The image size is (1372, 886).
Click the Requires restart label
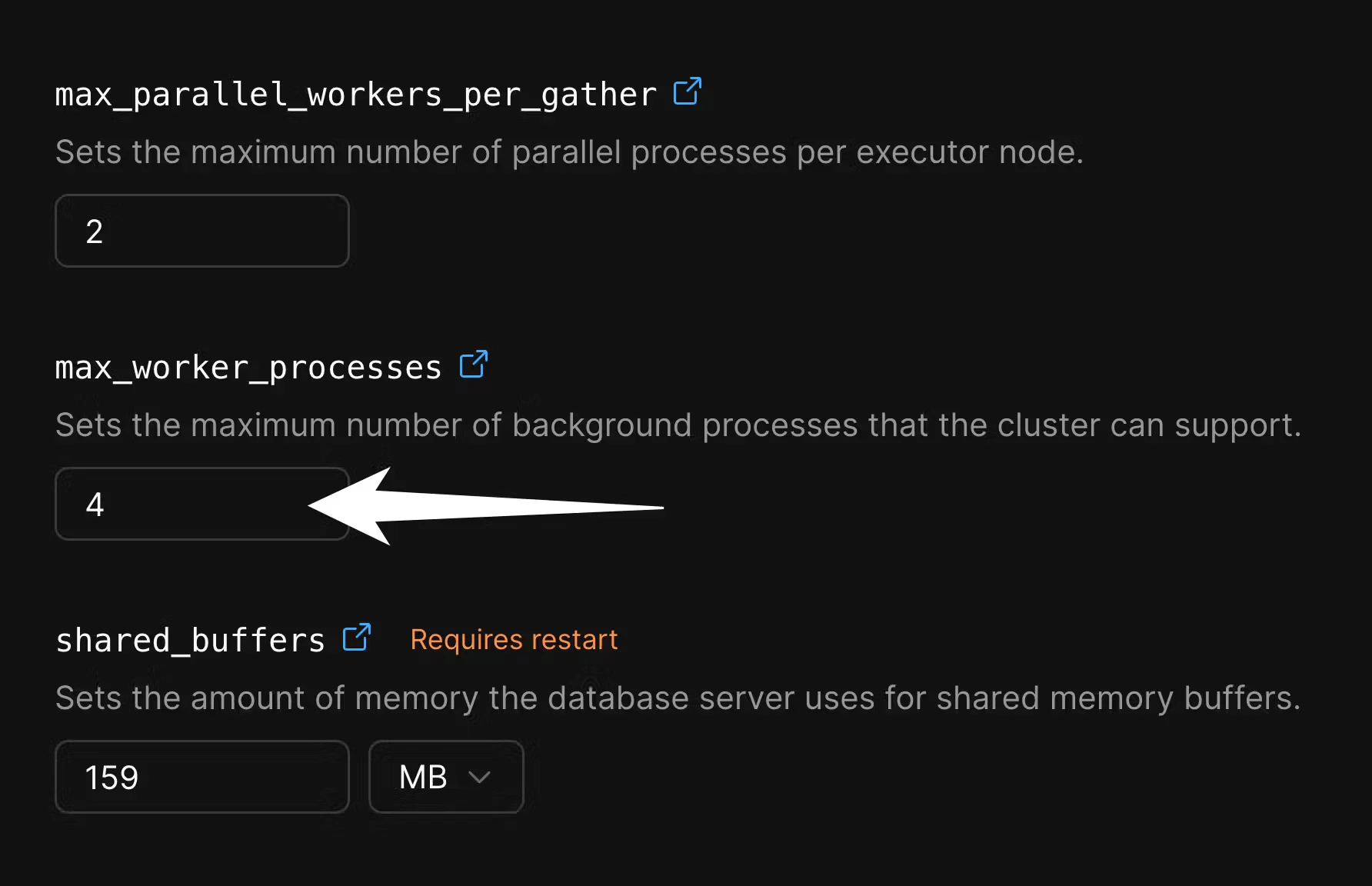[x=514, y=639]
